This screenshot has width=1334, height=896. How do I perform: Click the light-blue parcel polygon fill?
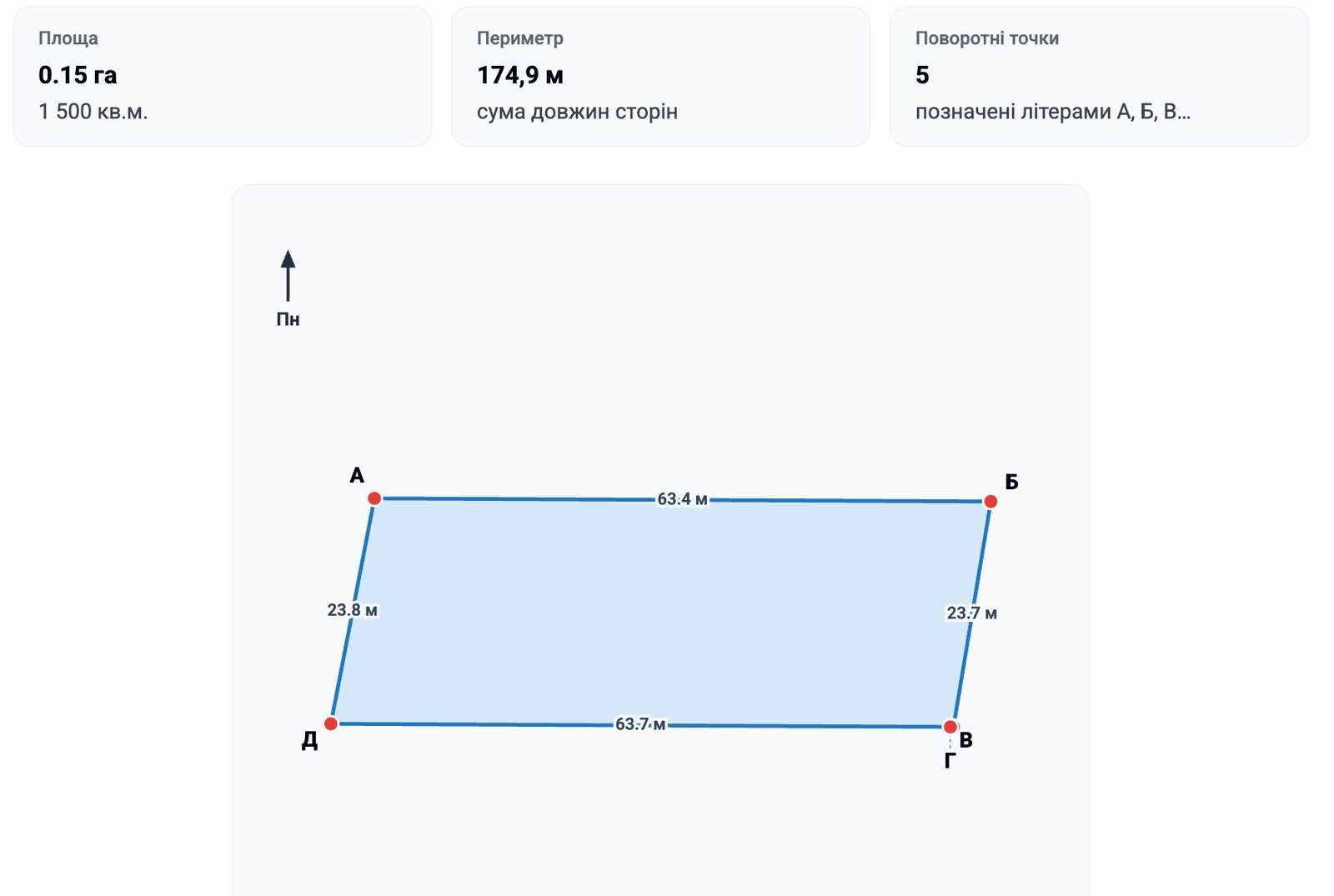(660, 633)
